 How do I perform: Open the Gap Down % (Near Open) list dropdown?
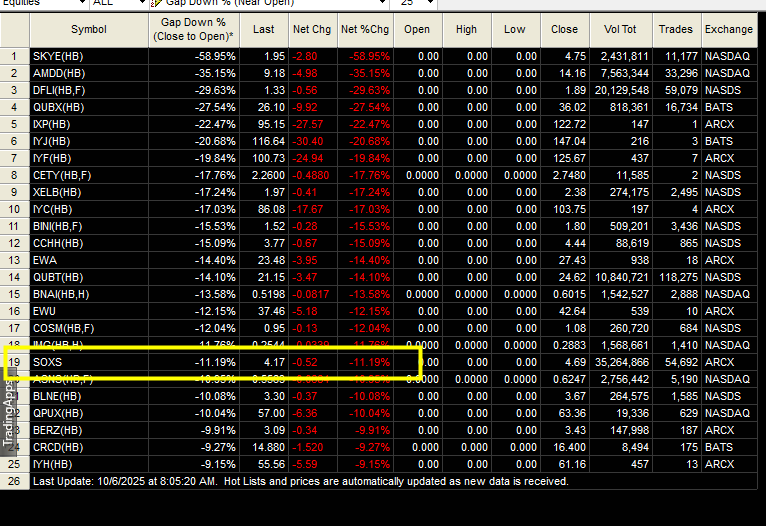pyautogui.click(x=383, y=3)
